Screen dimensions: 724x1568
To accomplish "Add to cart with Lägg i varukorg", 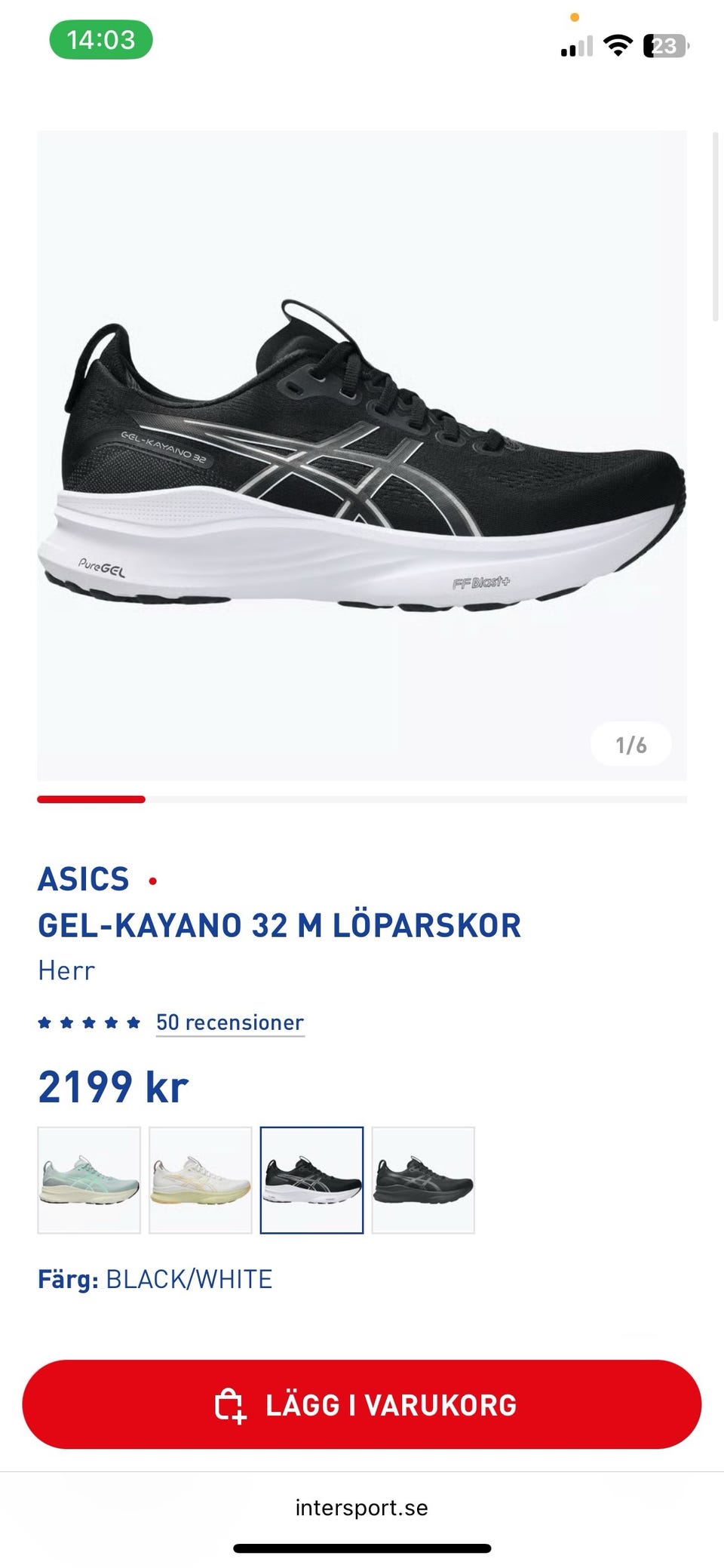I will [x=362, y=1404].
